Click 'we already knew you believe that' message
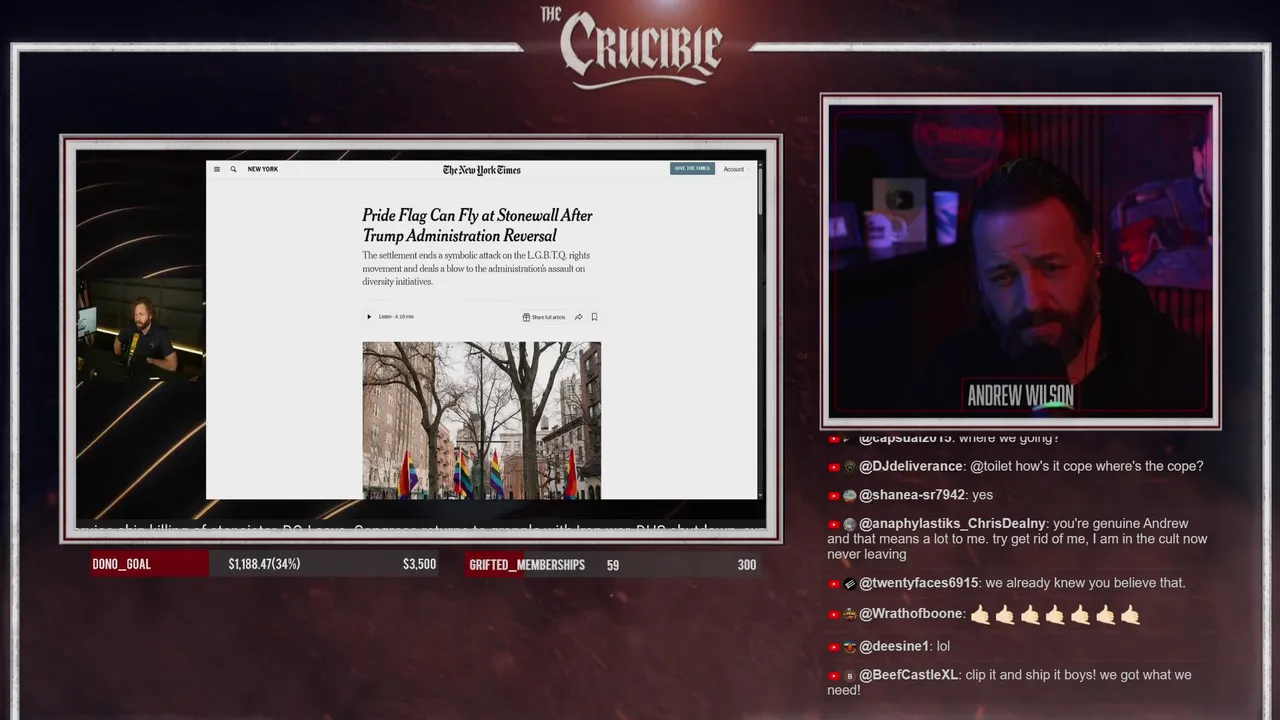Viewport: 1280px width, 720px height. (x=1086, y=583)
